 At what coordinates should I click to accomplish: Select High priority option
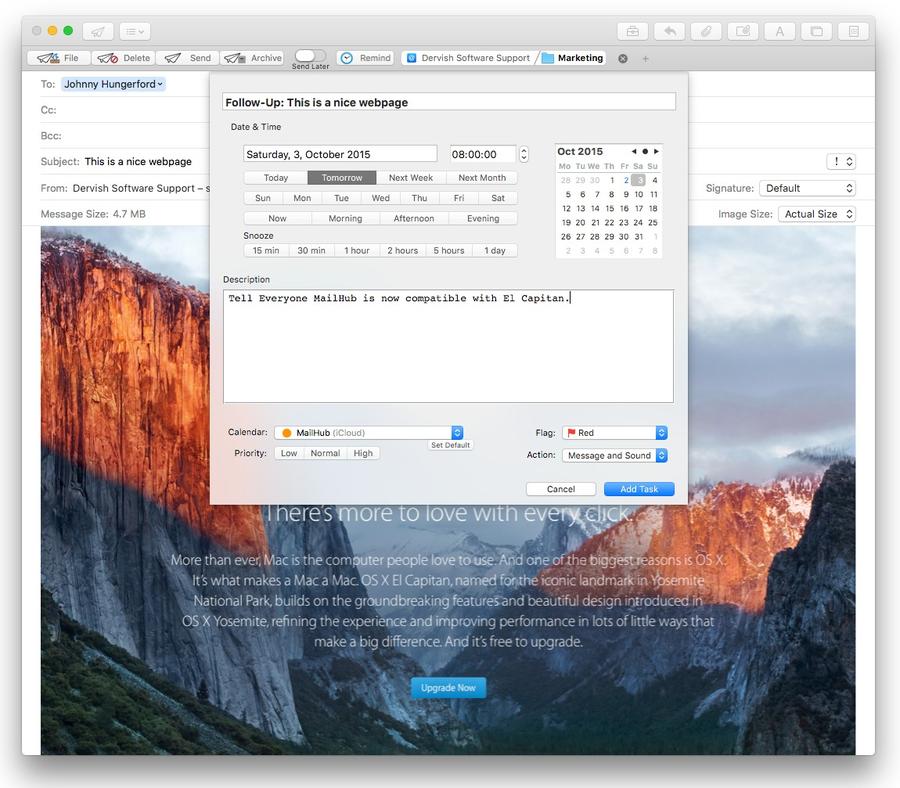pyautogui.click(x=363, y=453)
